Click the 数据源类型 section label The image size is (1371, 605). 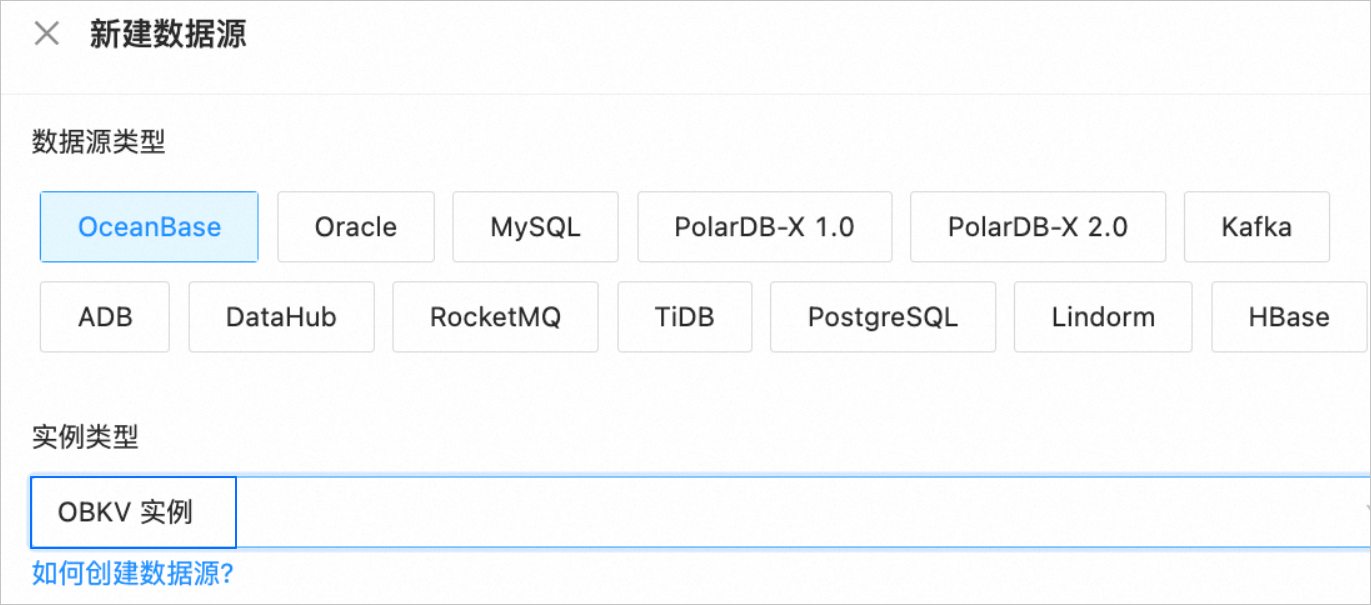click(98, 142)
